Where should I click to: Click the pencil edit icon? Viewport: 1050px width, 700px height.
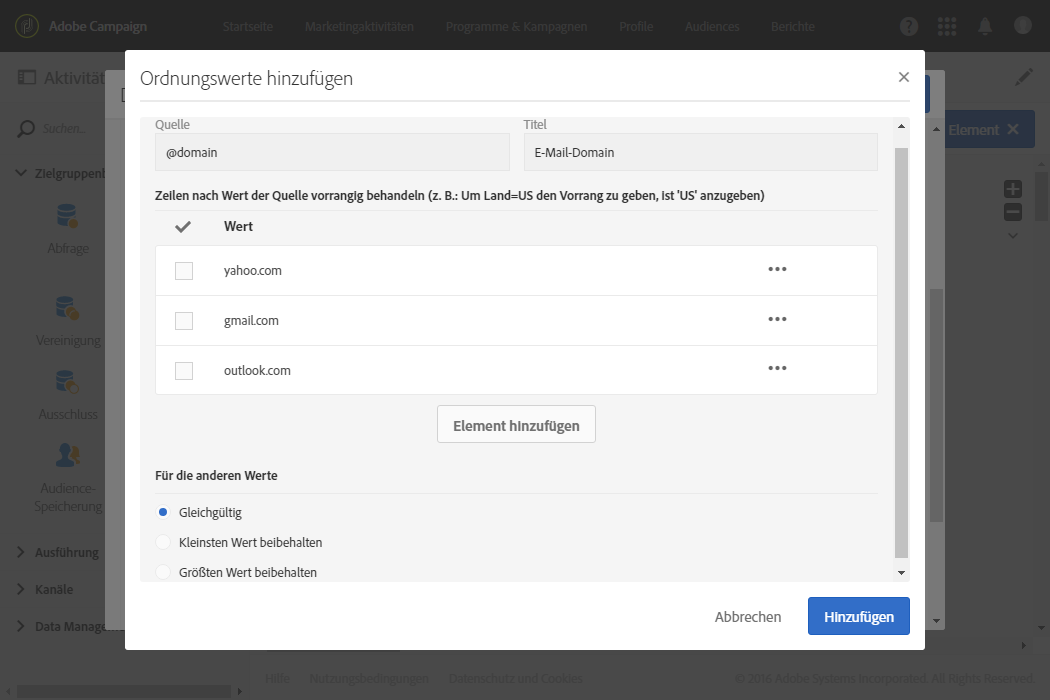point(1023,77)
